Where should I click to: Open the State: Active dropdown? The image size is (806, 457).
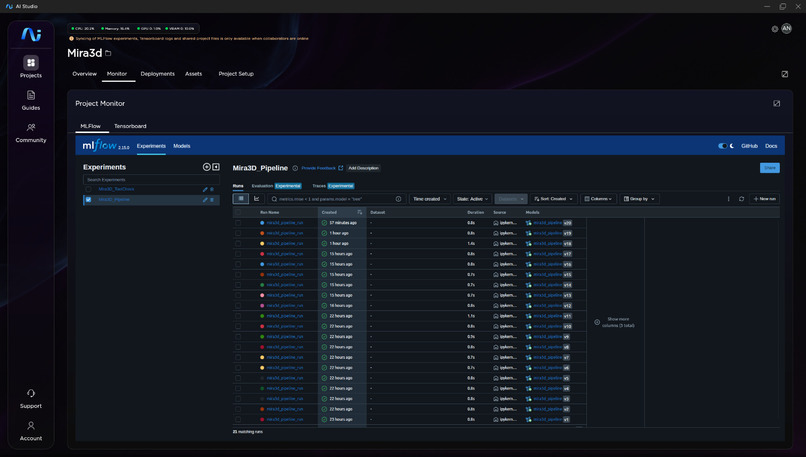click(x=472, y=199)
